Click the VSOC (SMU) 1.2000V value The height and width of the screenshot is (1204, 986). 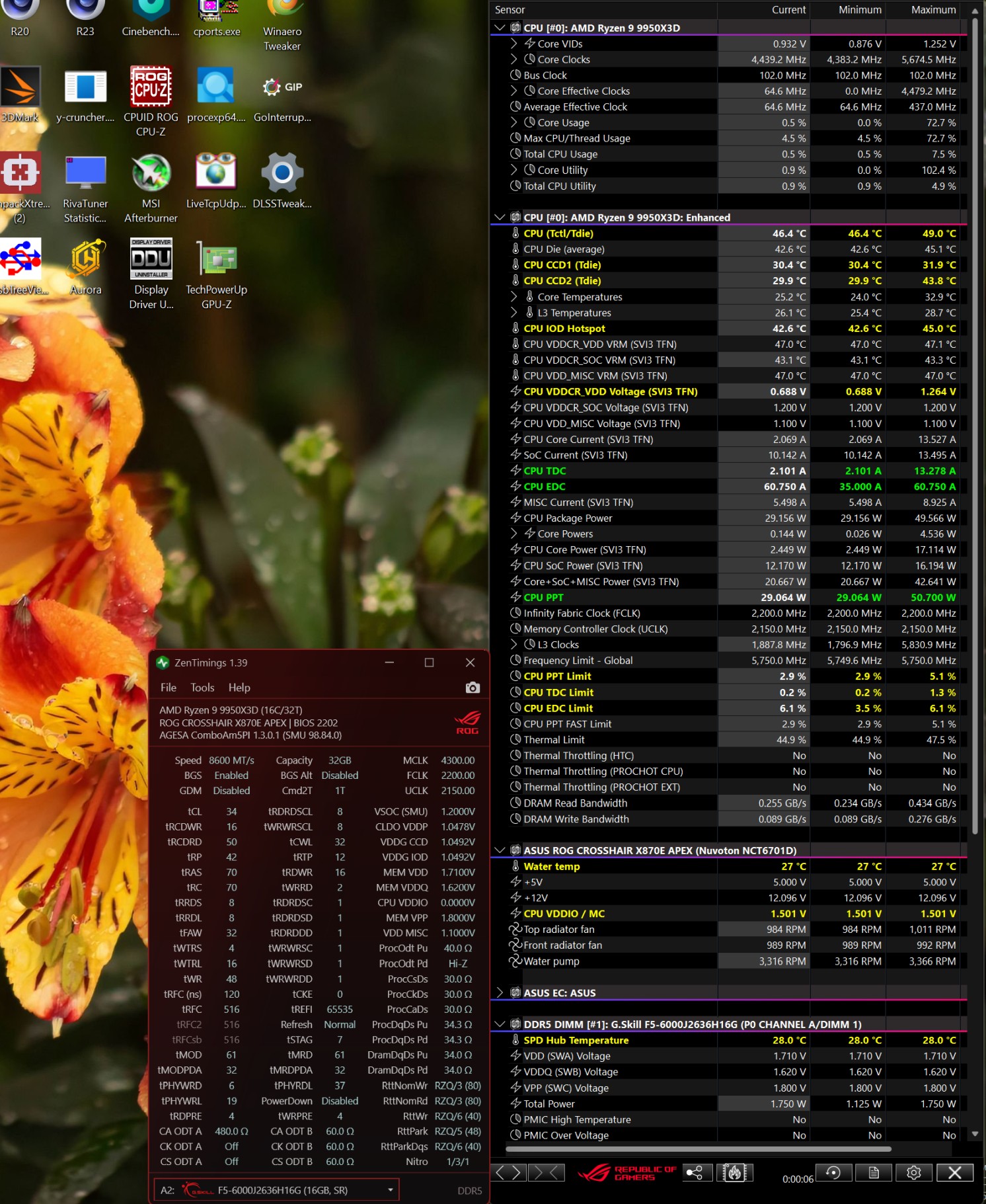click(458, 812)
